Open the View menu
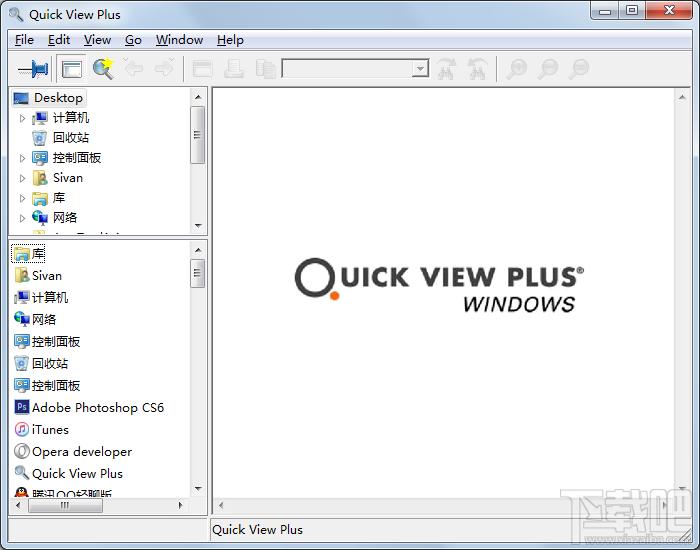700x550 pixels. pyautogui.click(x=97, y=40)
